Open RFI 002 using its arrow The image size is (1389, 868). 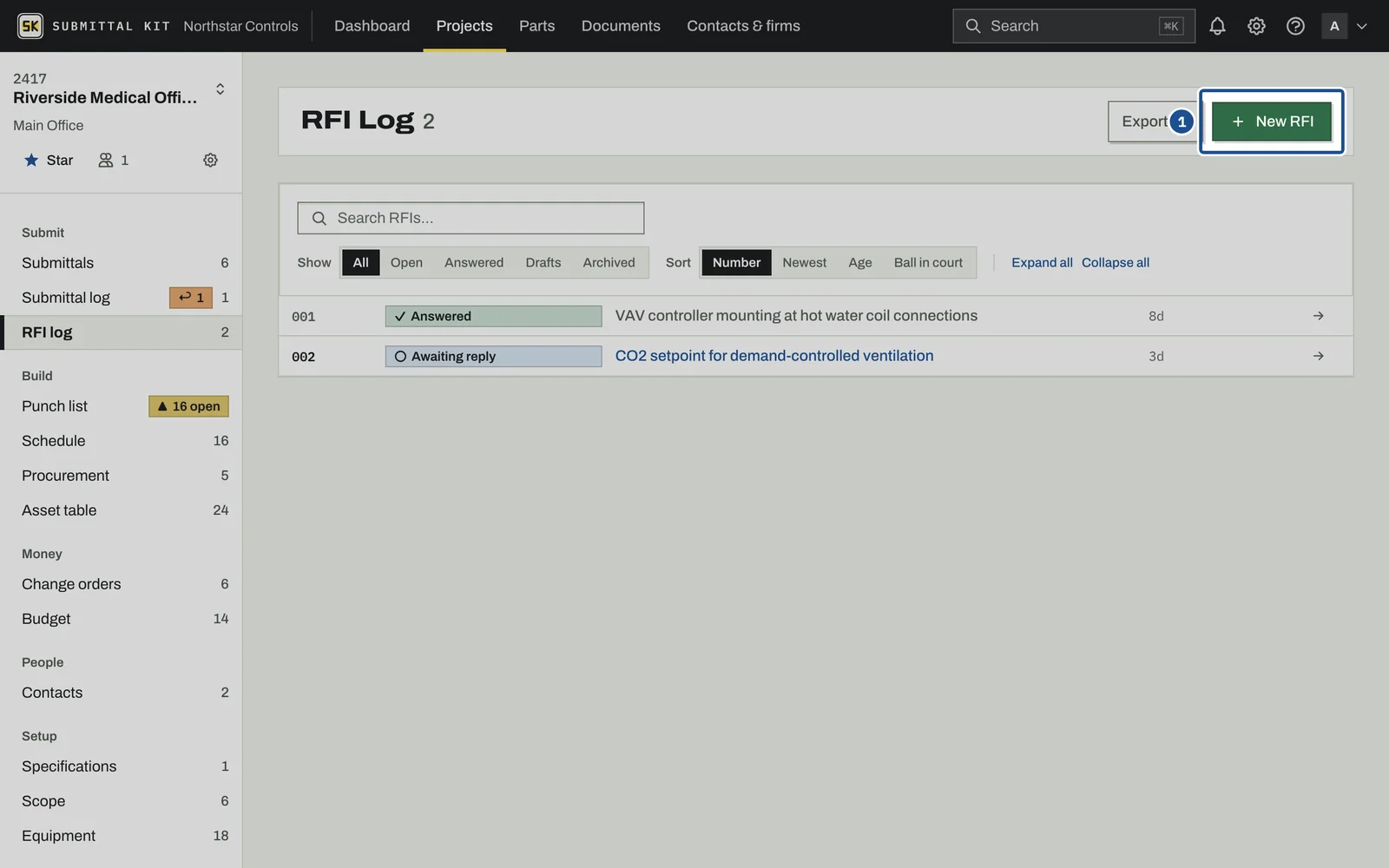[1318, 356]
